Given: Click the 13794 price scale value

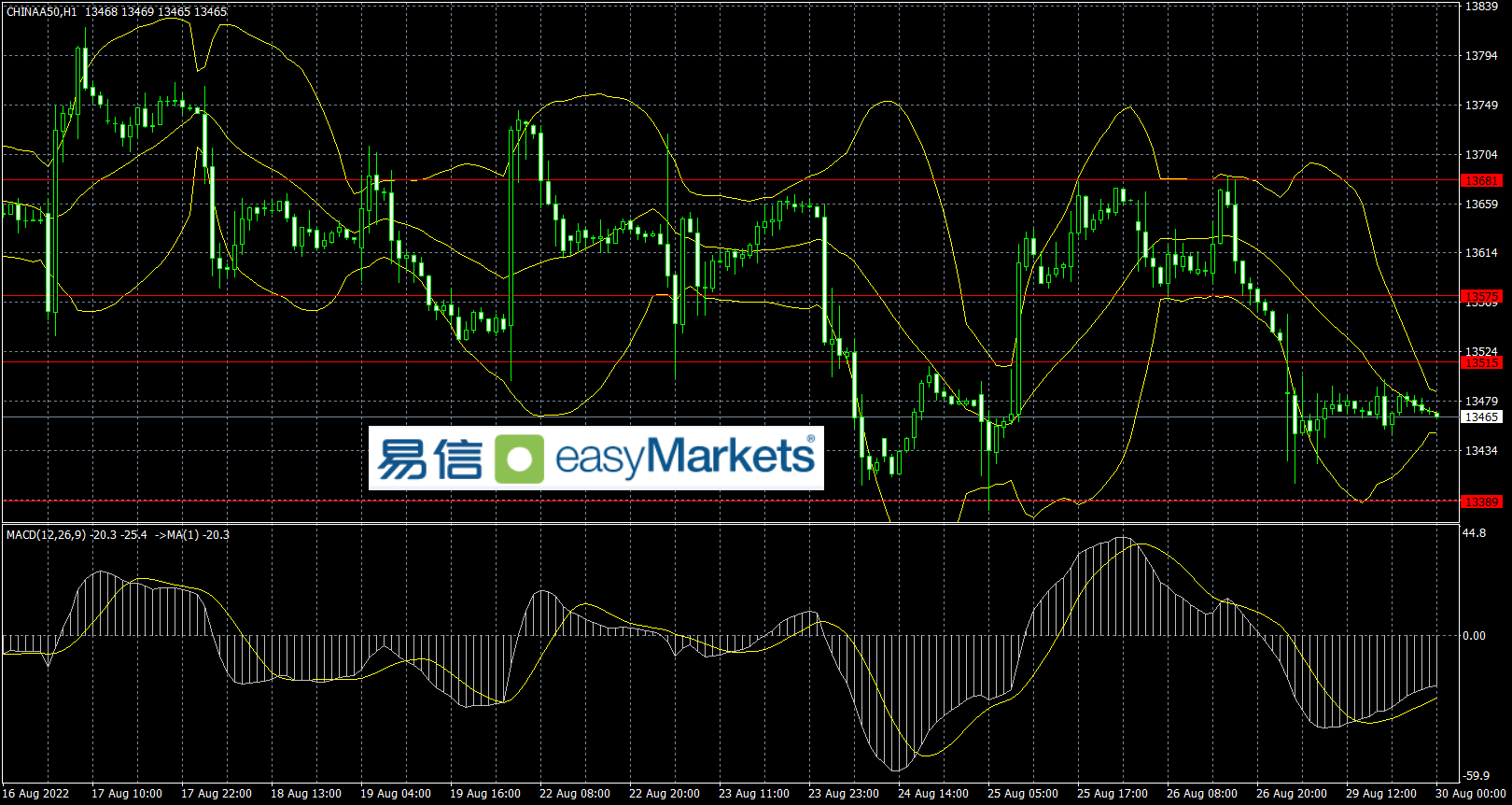Looking at the screenshot, I should click(1481, 56).
